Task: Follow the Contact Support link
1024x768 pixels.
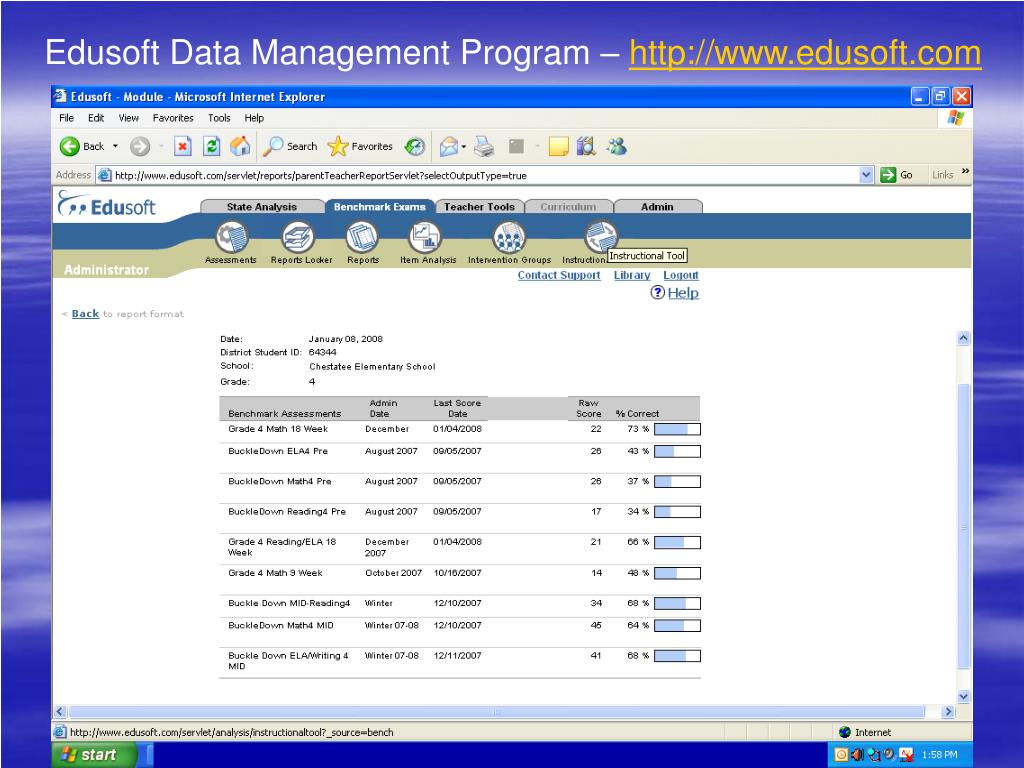Action: [x=559, y=275]
